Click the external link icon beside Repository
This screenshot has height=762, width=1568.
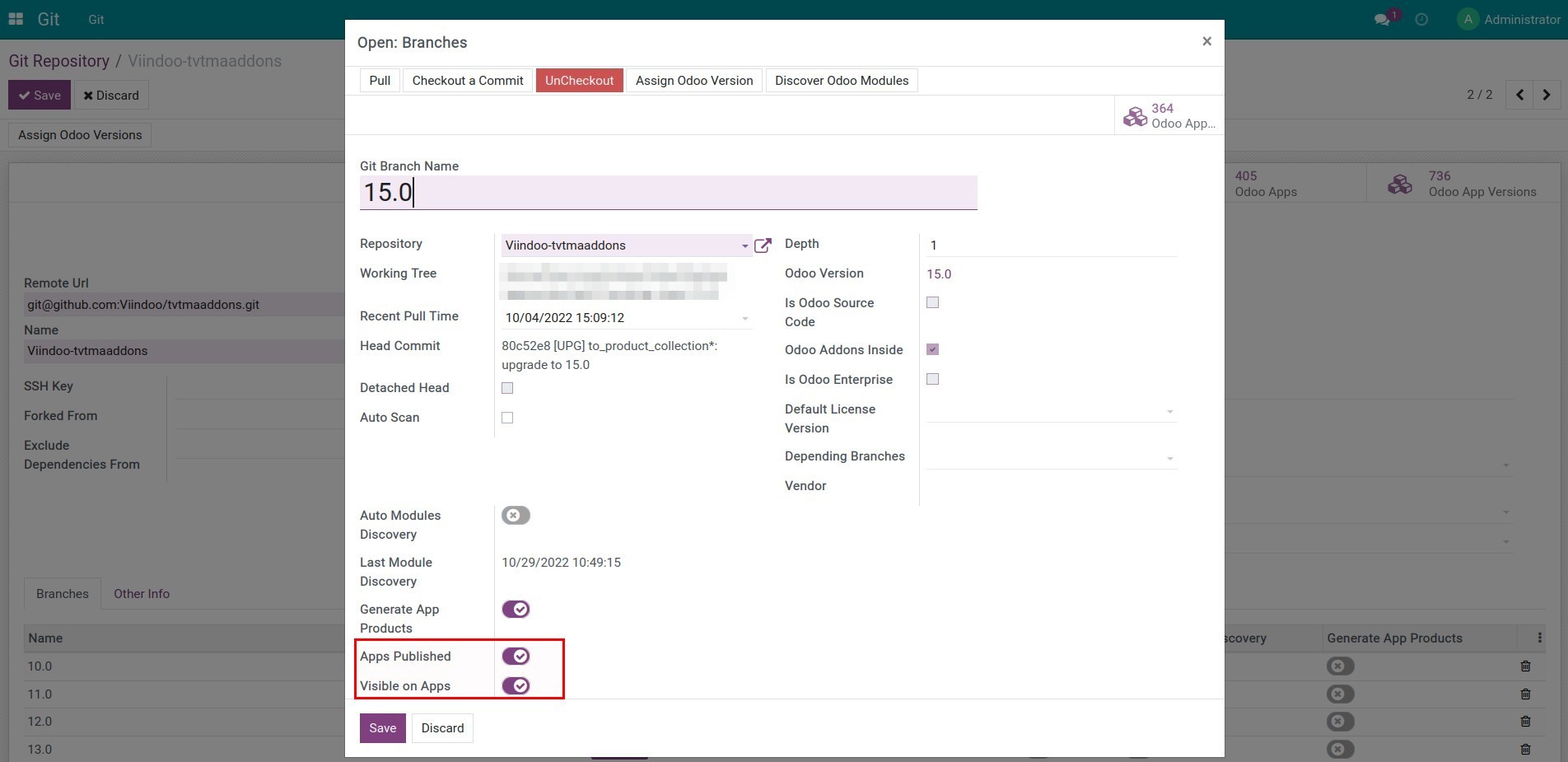763,245
